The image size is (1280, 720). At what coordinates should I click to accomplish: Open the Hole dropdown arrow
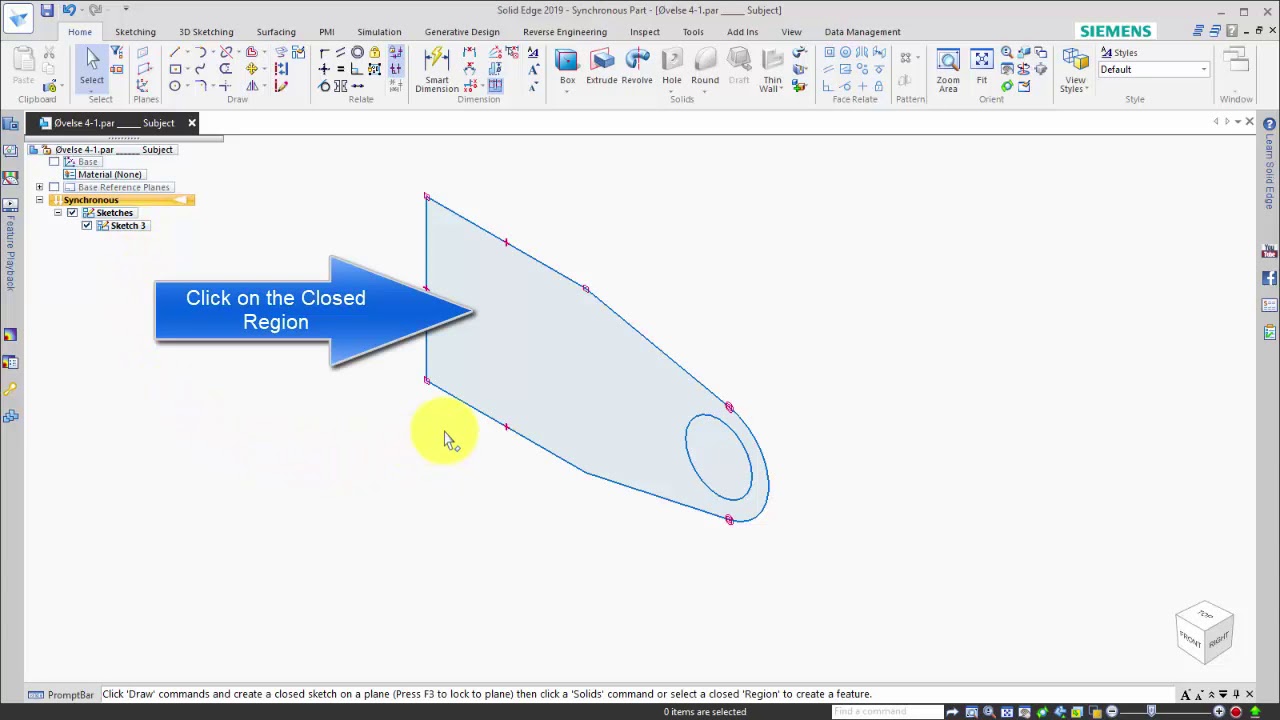click(672, 91)
